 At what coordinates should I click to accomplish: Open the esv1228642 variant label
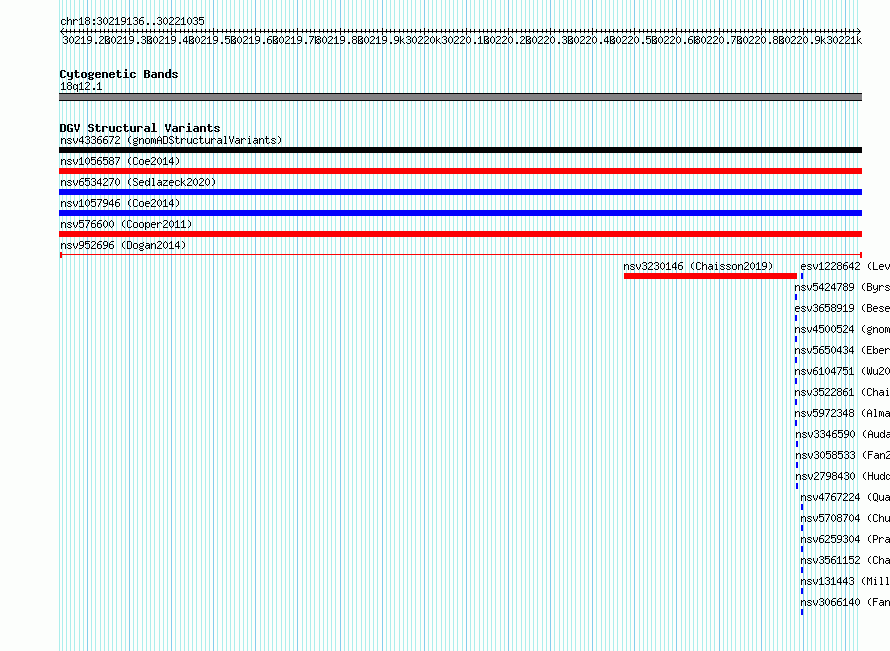click(845, 266)
